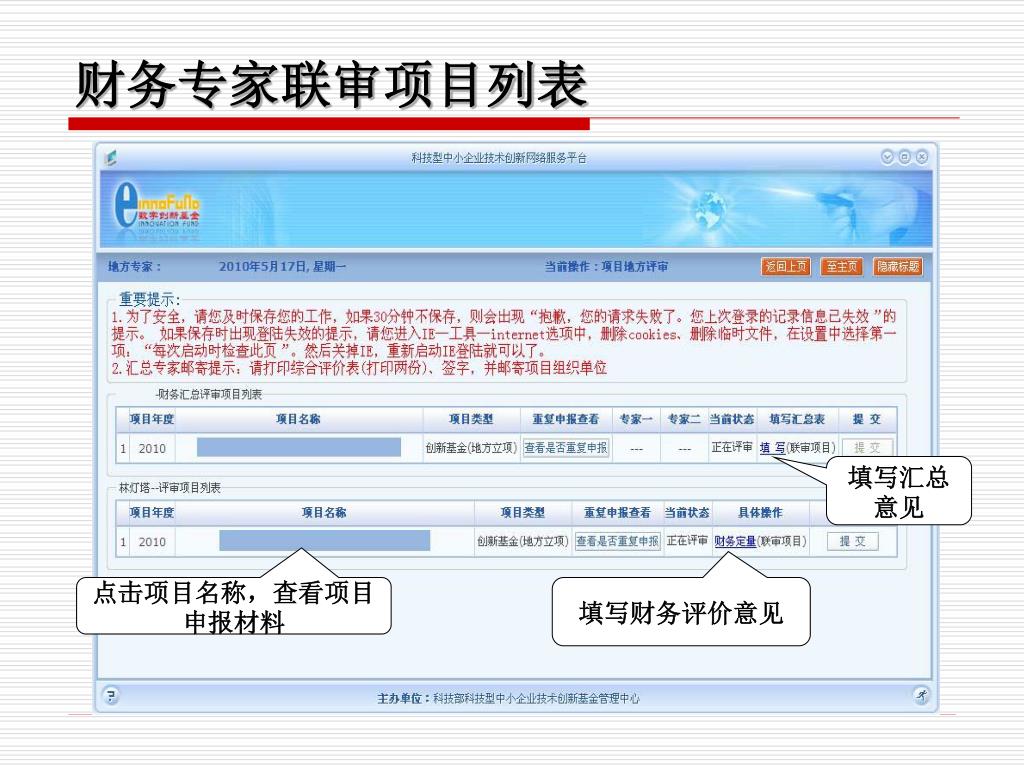
Task: Click the 项目年度 header in the 林灯塔 review table
Action: tap(152, 513)
